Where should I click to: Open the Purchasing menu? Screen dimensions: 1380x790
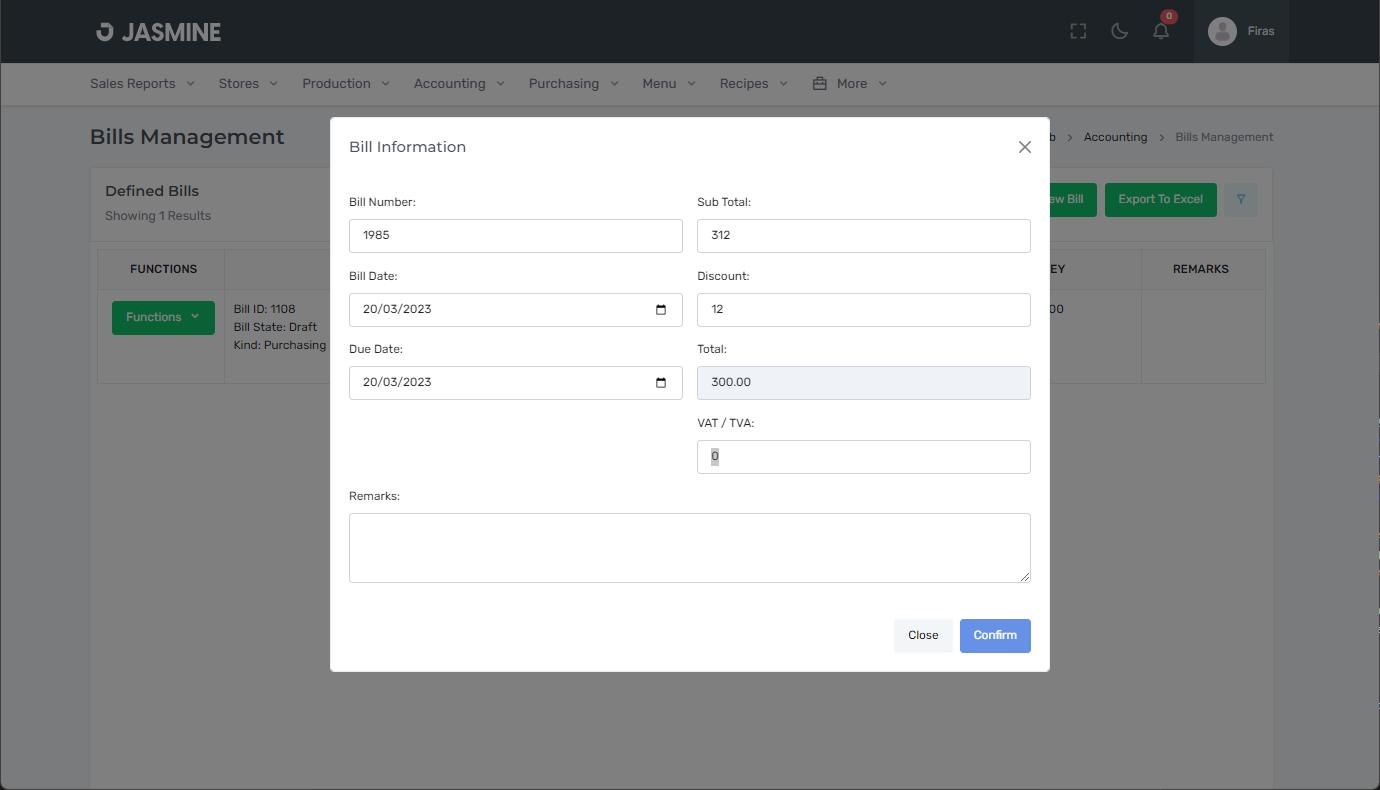coord(573,84)
